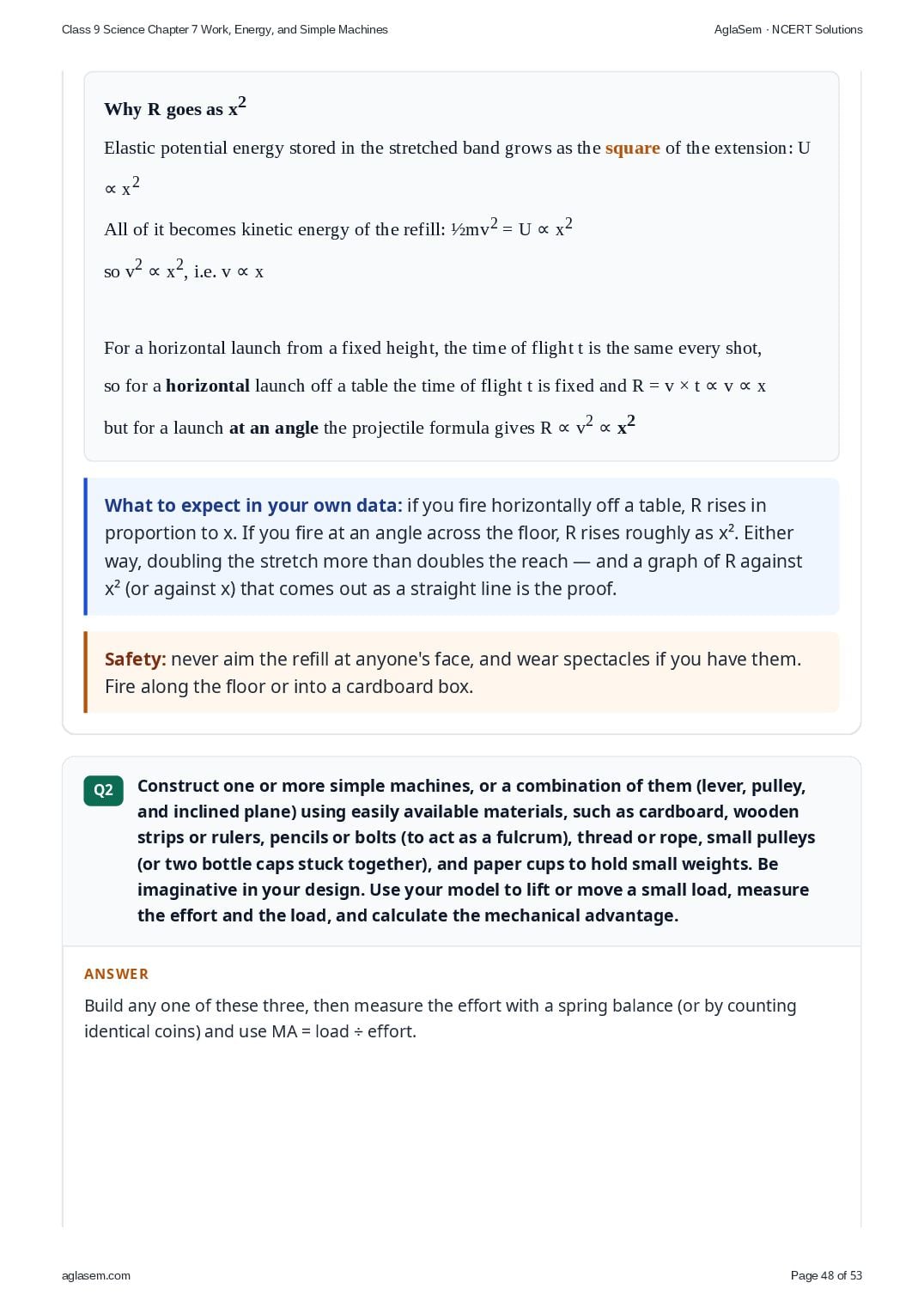Click the 'Safety:' warning label

pyautogui.click(x=136, y=659)
